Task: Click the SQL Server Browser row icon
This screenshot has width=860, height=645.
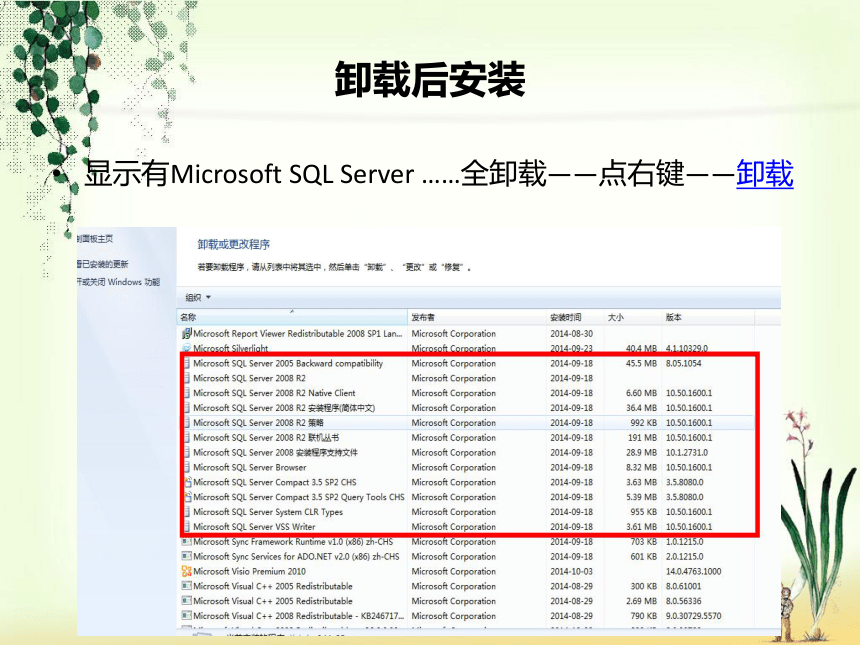Action: point(186,467)
